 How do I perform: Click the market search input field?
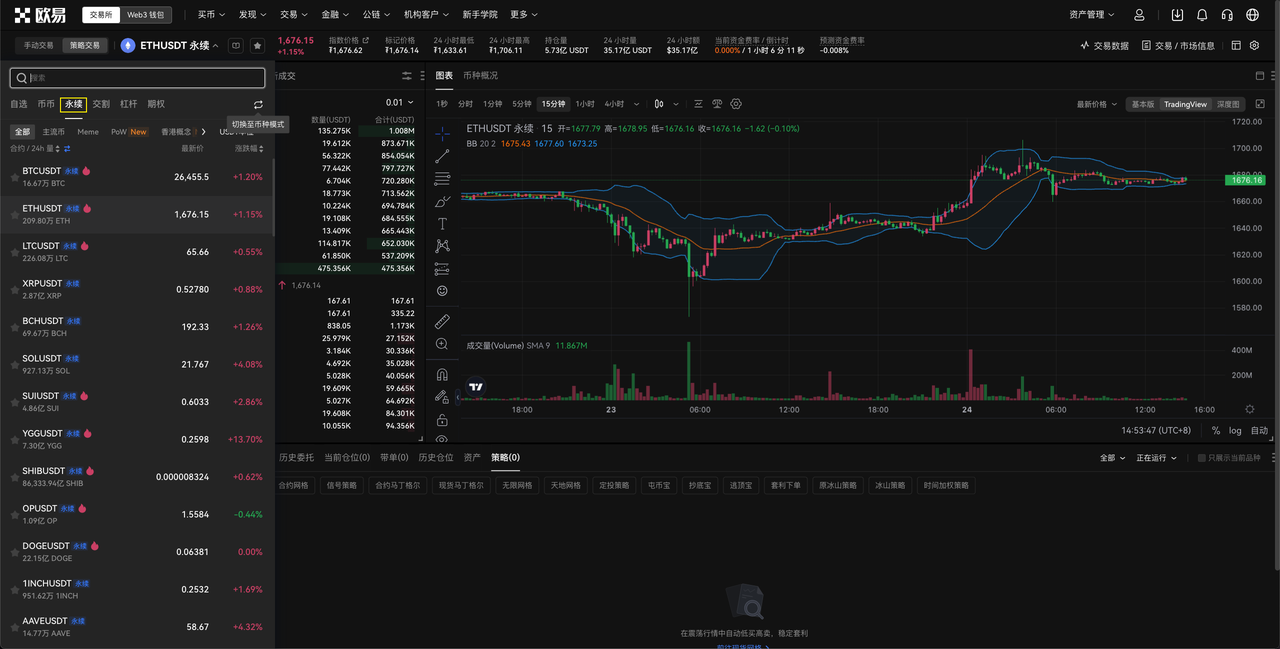coord(138,77)
